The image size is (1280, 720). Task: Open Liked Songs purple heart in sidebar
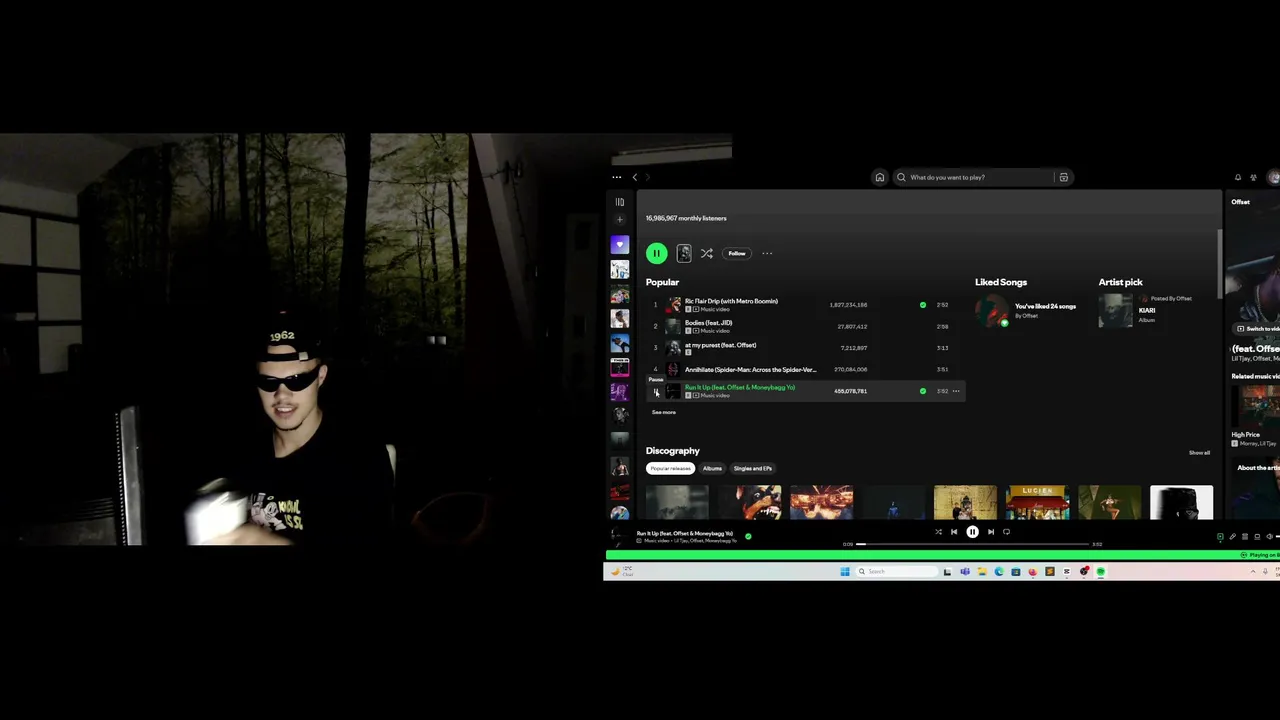click(620, 245)
